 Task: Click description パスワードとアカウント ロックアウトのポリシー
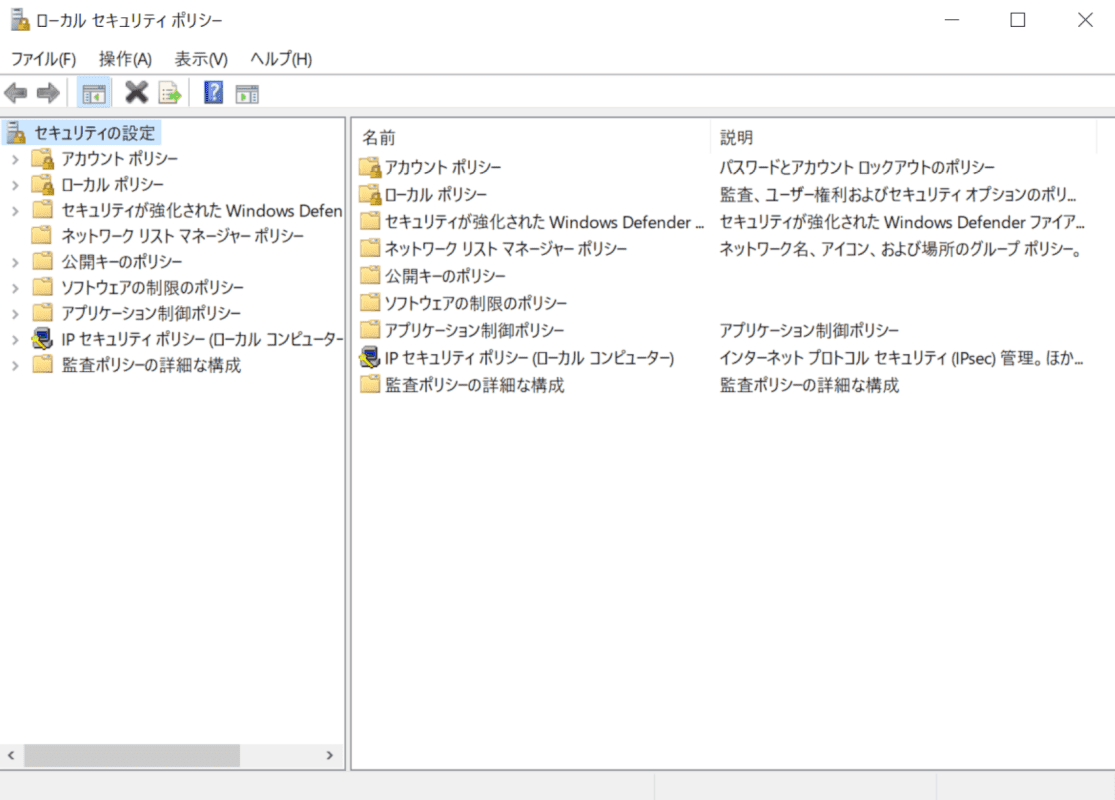(857, 167)
